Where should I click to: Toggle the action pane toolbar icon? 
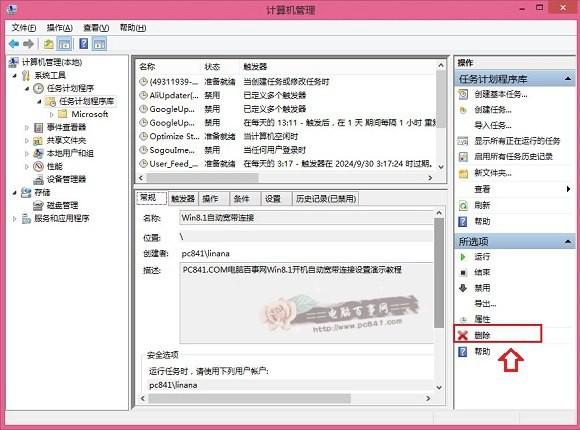pos(100,44)
